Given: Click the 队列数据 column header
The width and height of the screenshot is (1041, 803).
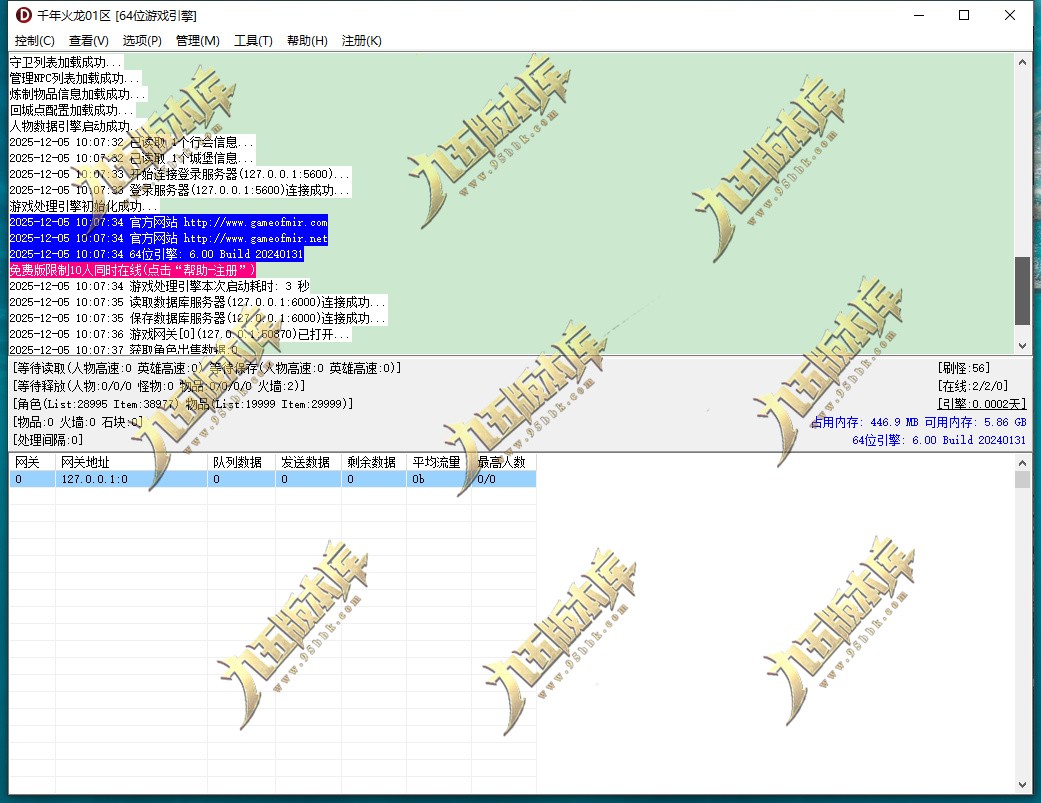Looking at the screenshot, I should click(241, 462).
